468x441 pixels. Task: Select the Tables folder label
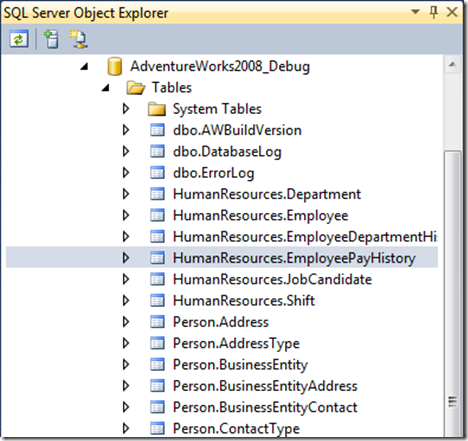coord(172,88)
